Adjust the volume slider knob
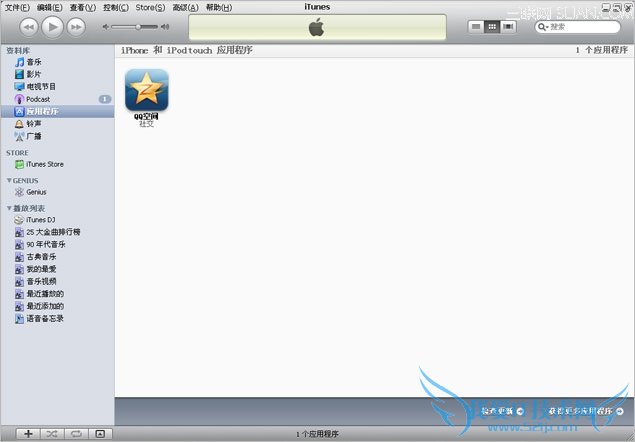Screen dimensions: 635x442 138,27
